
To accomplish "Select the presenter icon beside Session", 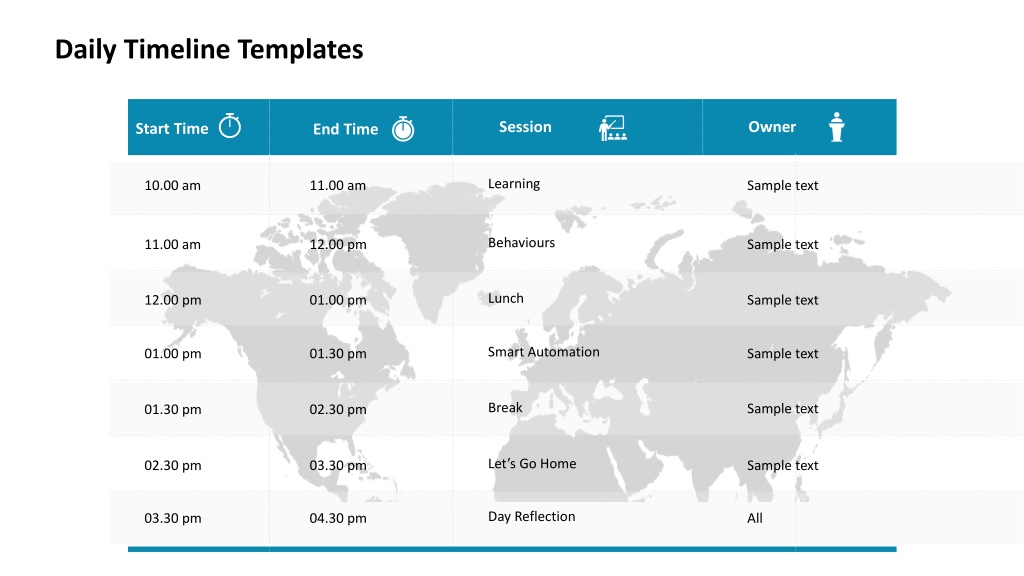I will click(613, 128).
